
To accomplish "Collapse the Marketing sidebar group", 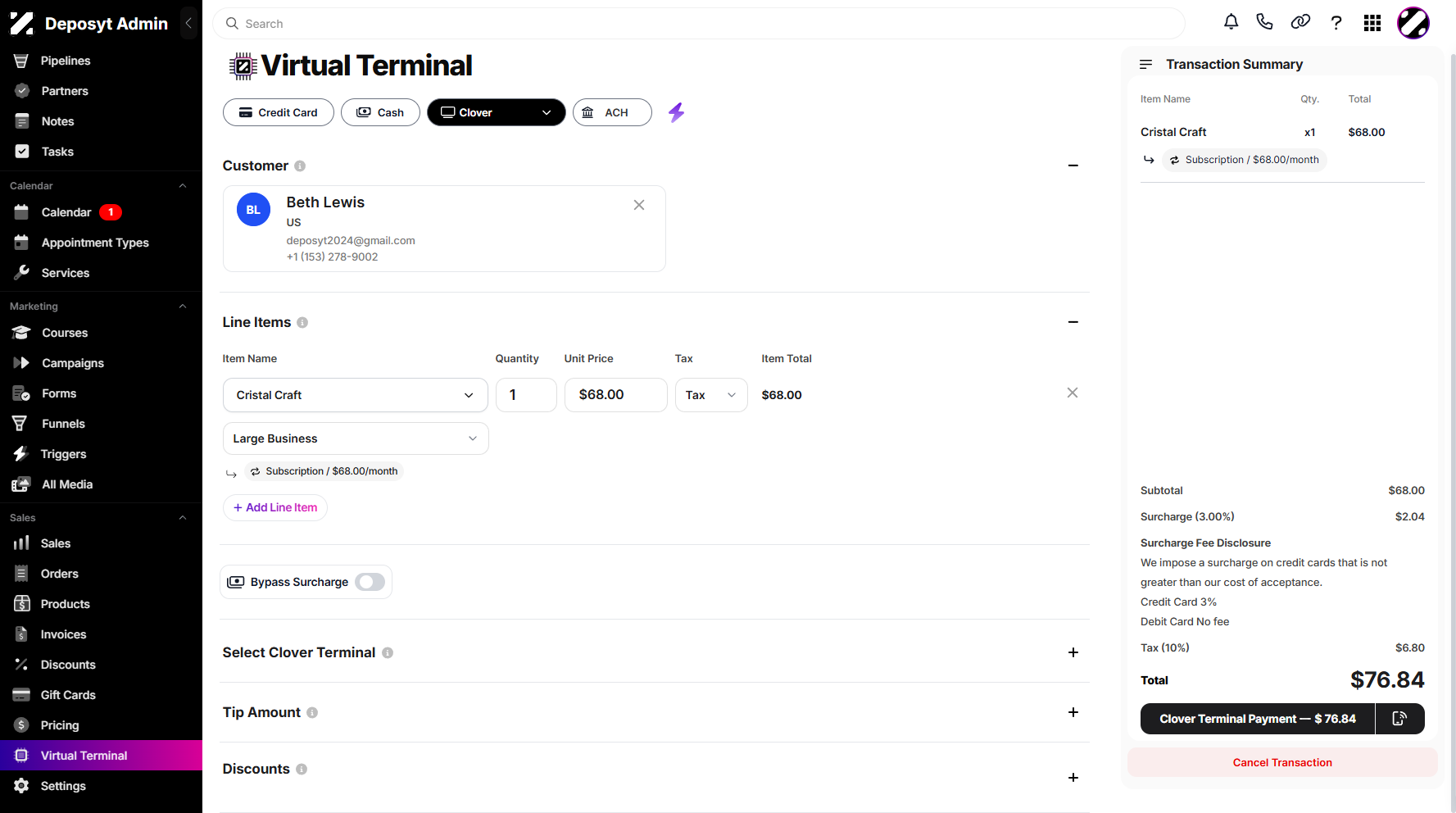I will (x=183, y=307).
